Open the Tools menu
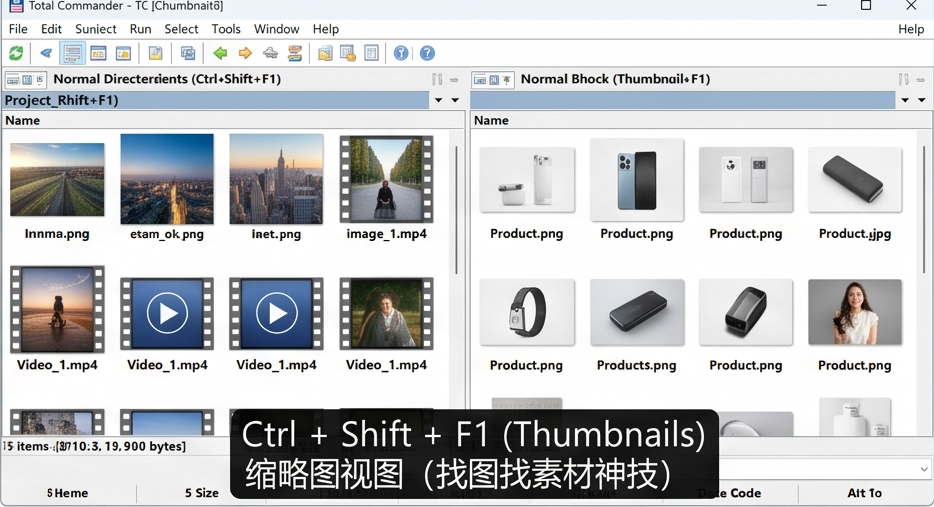Image resolution: width=934 pixels, height=507 pixels. pyautogui.click(x=226, y=29)
